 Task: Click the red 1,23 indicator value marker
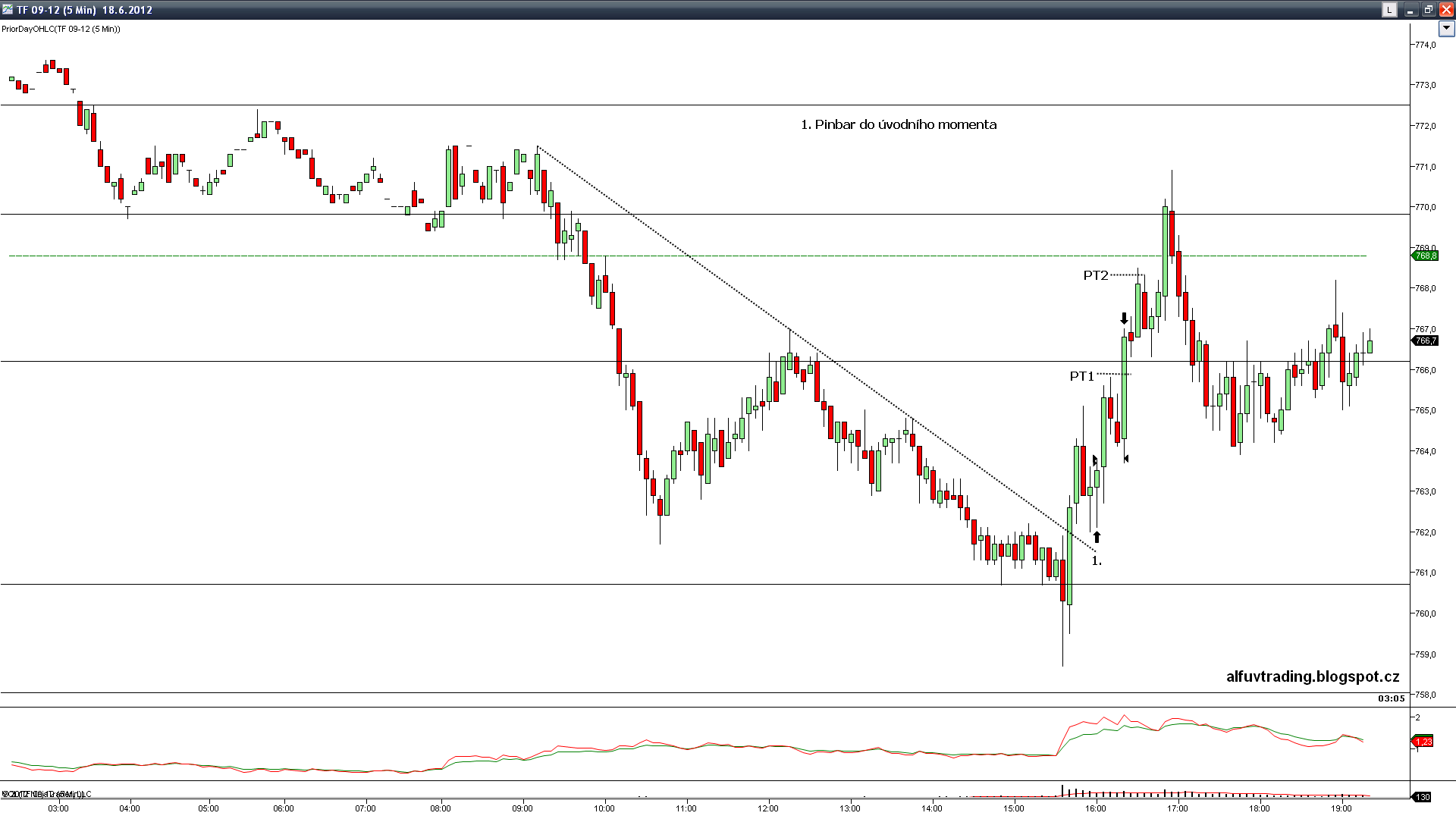click(x=1423, y=742)
